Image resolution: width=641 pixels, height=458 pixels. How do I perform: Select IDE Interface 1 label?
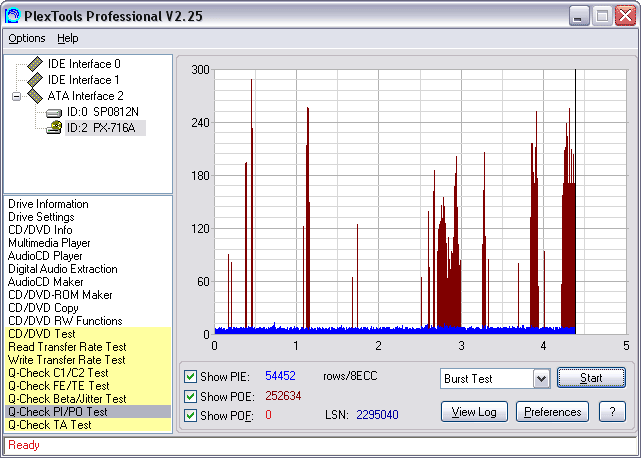click(x=84, y=80)
